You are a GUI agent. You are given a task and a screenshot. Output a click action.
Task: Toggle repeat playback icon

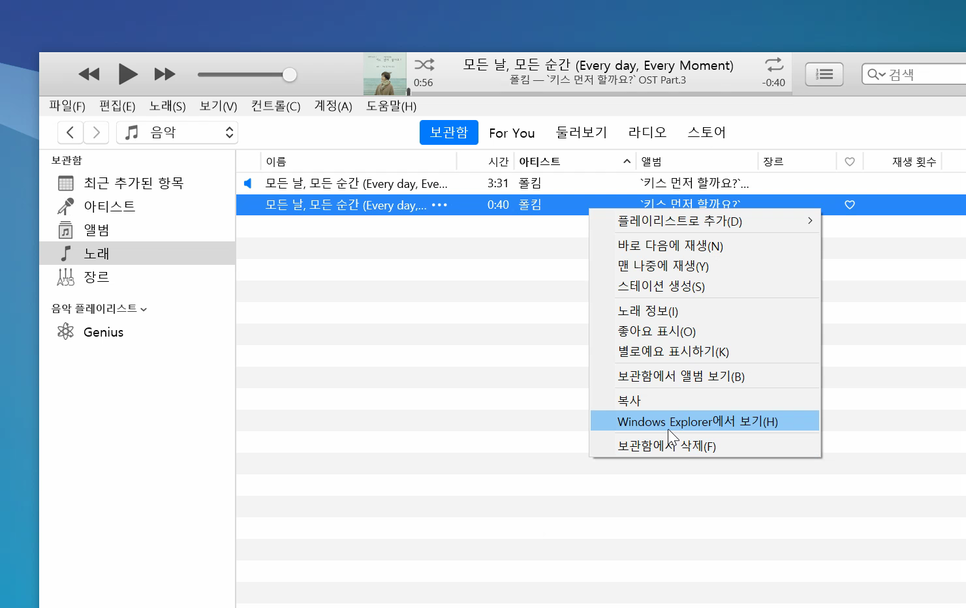pyautogui.click(x=774, y=65)
